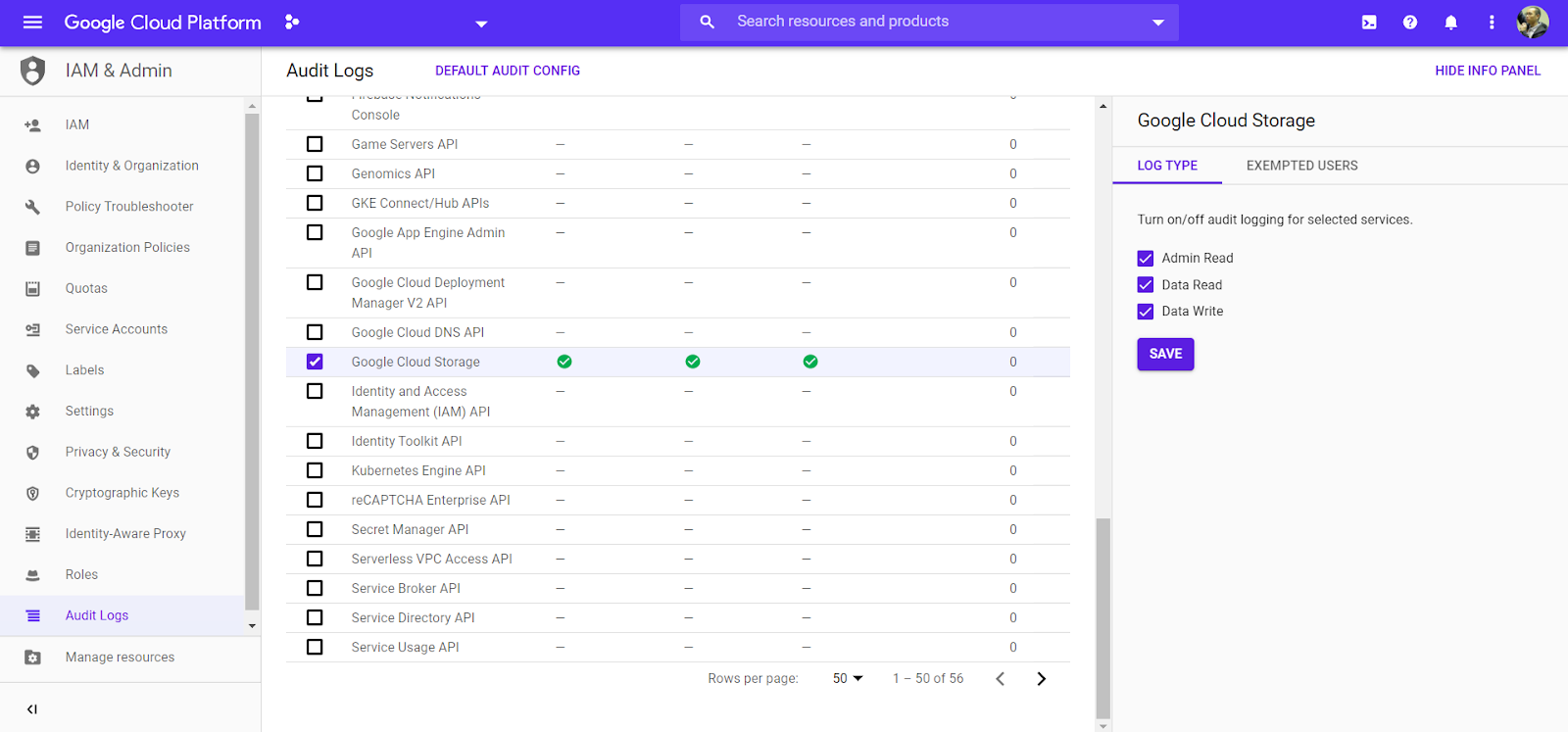
Task: Click the Serverless VPC Access API name
Action: [432, 559]
